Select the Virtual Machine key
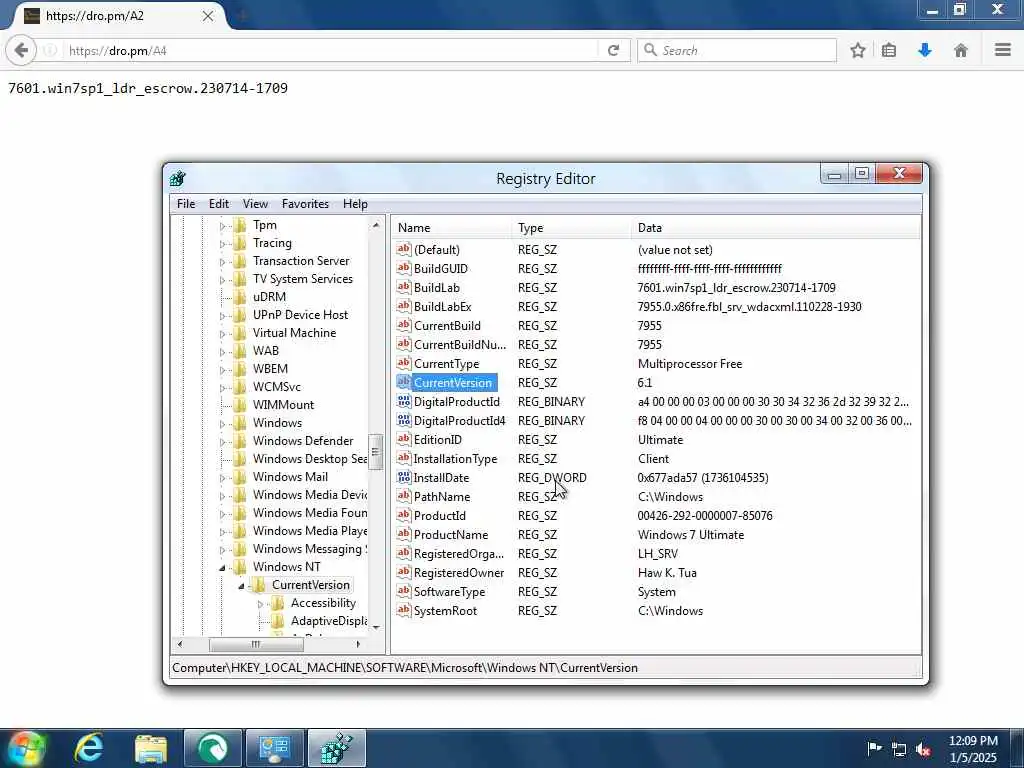1024x768 pixels. [294, 332]
